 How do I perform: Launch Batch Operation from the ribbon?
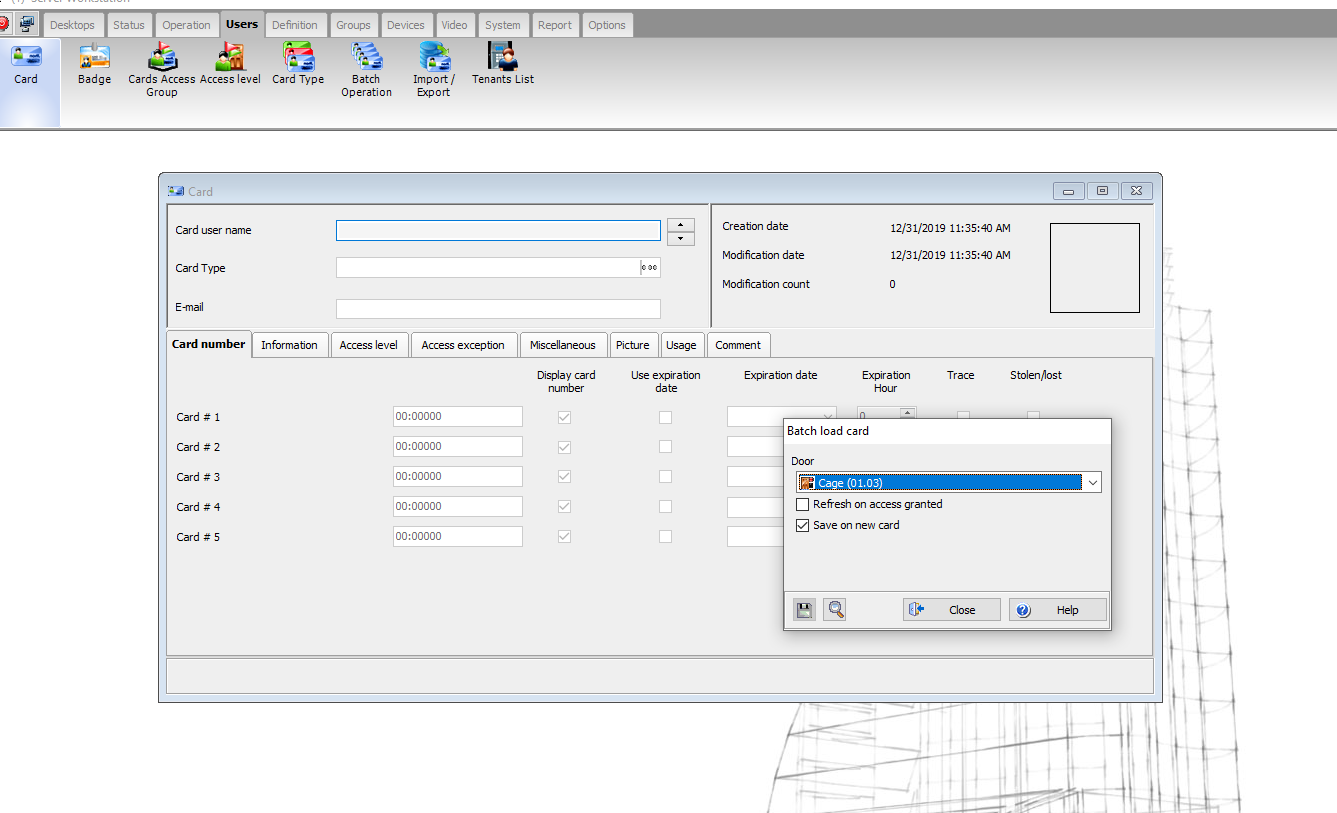coord(366,68)
